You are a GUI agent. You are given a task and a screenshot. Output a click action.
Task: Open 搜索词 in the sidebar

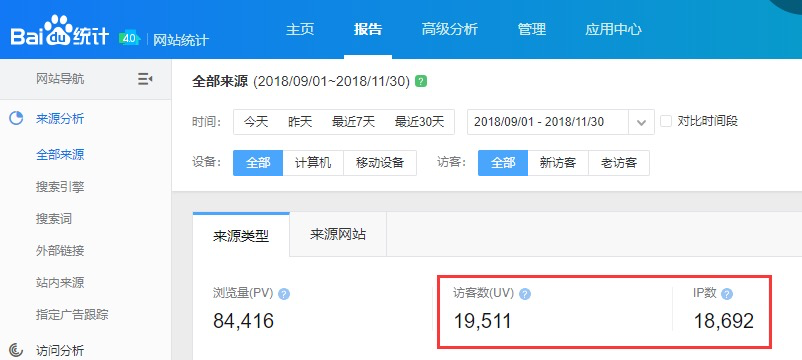coord(54,219)
